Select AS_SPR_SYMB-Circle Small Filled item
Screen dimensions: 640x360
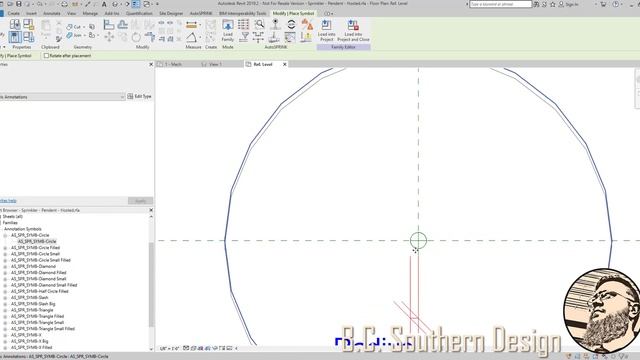point(40,260)
